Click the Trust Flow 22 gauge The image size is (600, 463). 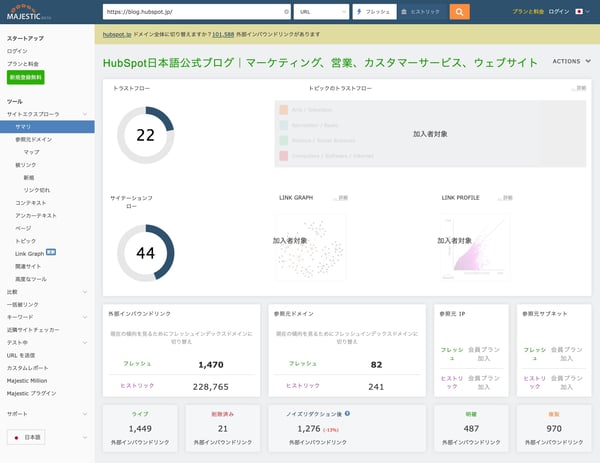pos(145,135)
